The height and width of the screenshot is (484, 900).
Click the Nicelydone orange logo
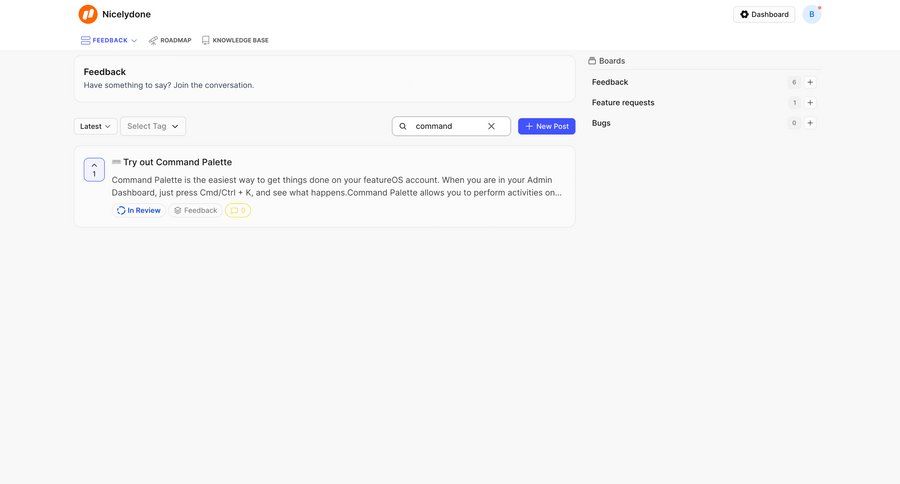pos(88,14)
